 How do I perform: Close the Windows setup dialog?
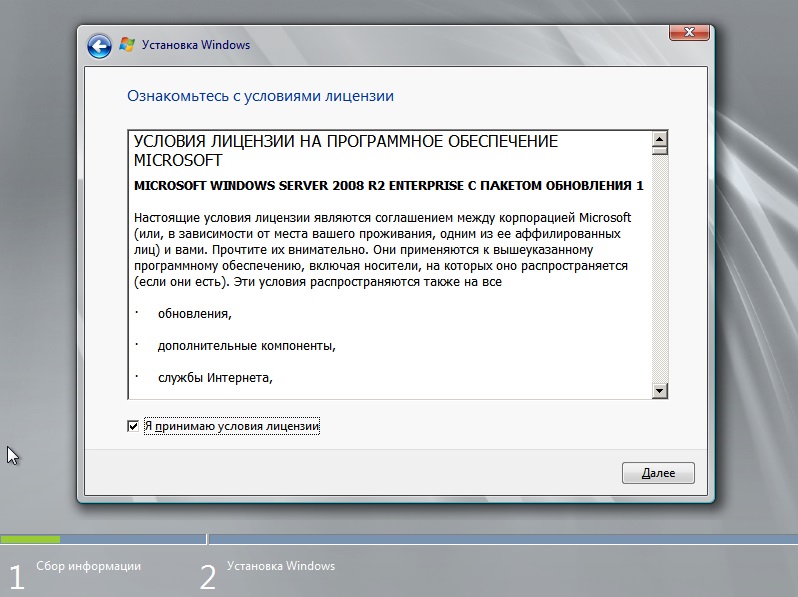pos(689,32)
